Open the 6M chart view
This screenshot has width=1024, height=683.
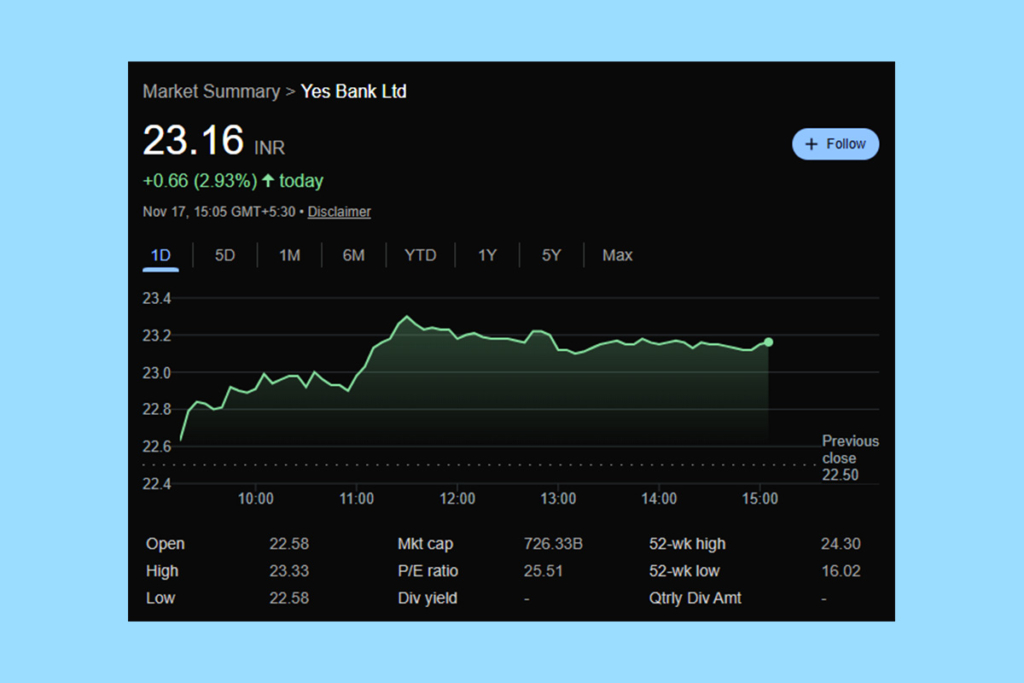(x=353, y=255)
